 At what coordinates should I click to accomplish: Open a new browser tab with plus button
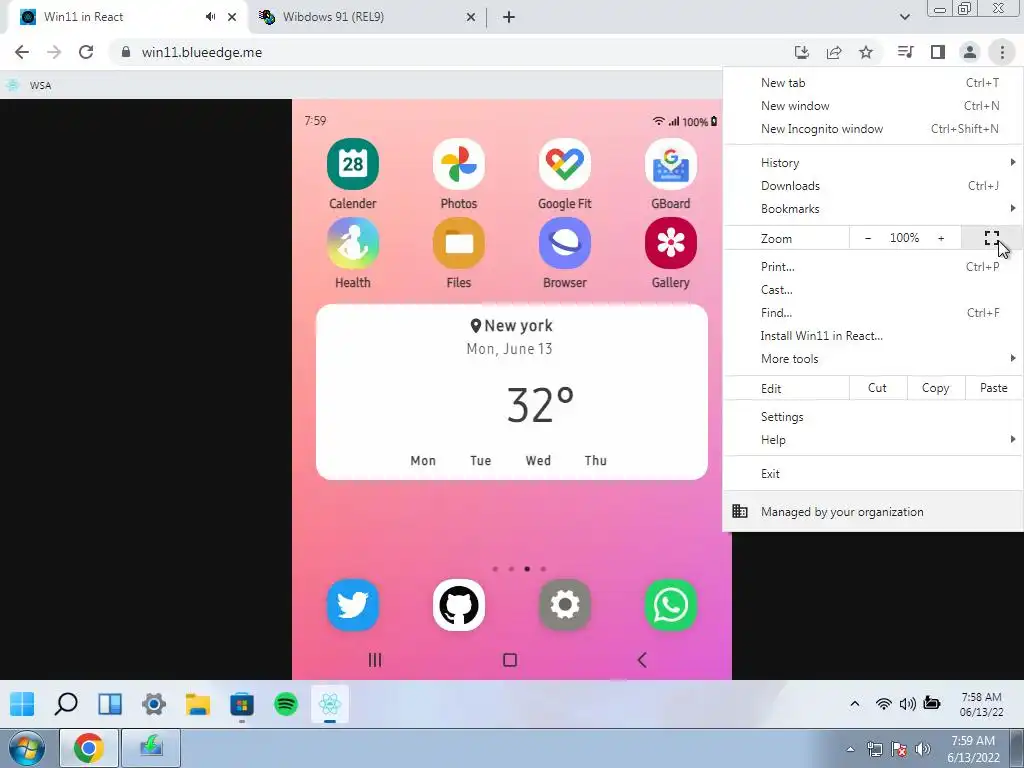coord(509,17)
